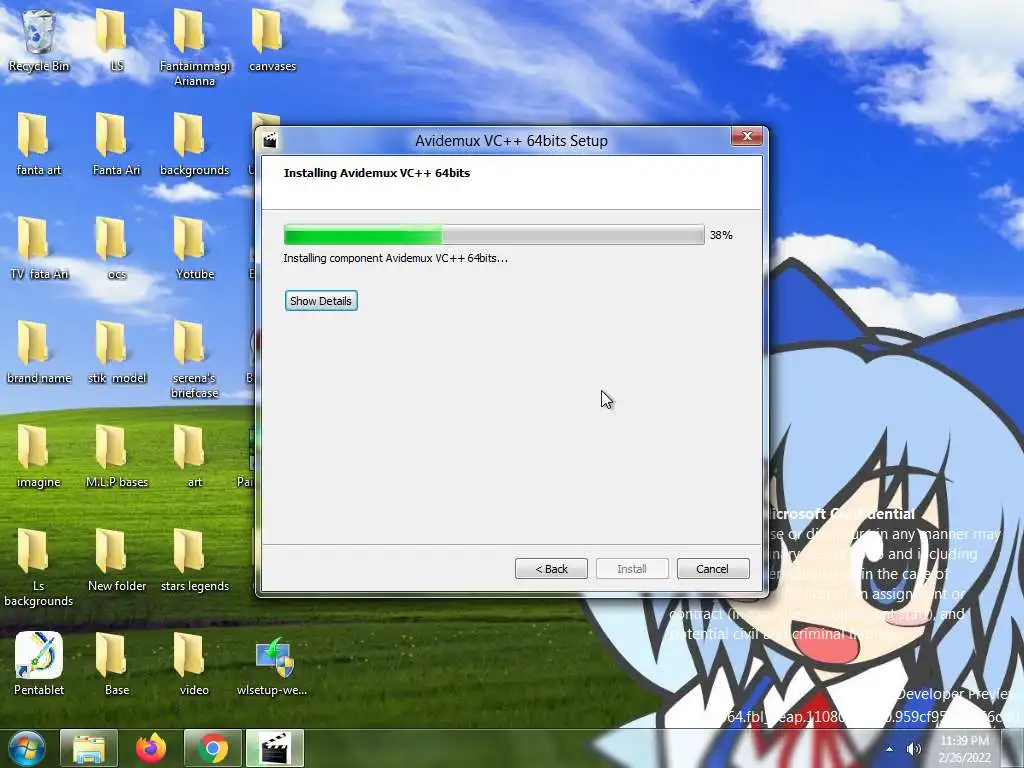Select the M.L.P bases folder
1024x768 pixels.
tap(117, 456)
